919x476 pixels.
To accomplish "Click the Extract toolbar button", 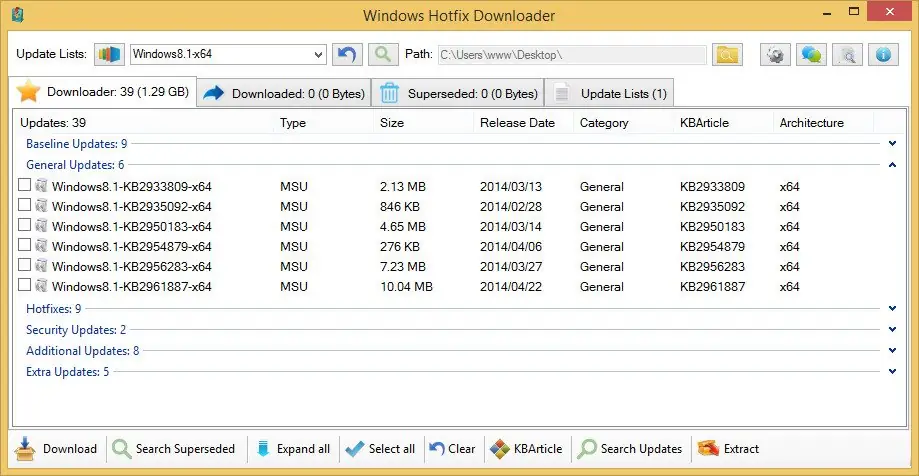I will (x=729, y=449).
